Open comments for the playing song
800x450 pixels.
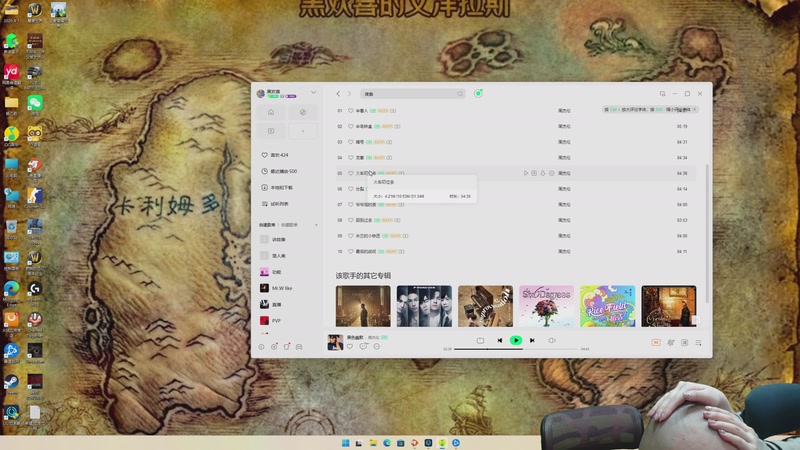(x=363, y=346)
